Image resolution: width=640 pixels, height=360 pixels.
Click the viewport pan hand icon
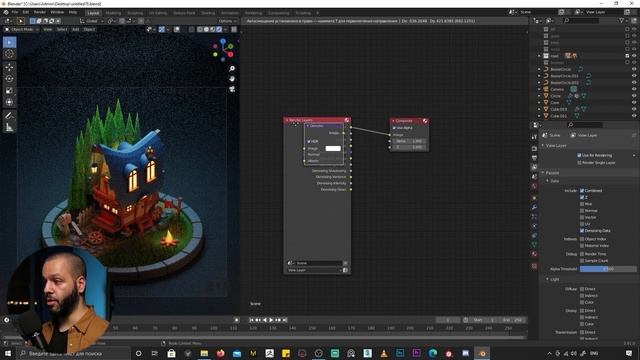pyautogui.click(x=232, y=79)
